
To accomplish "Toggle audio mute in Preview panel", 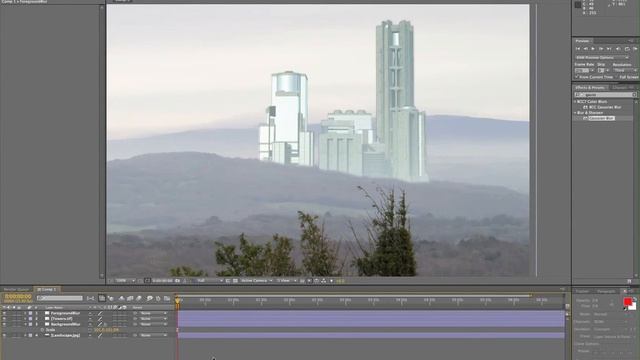I will [x=618, y=49].
